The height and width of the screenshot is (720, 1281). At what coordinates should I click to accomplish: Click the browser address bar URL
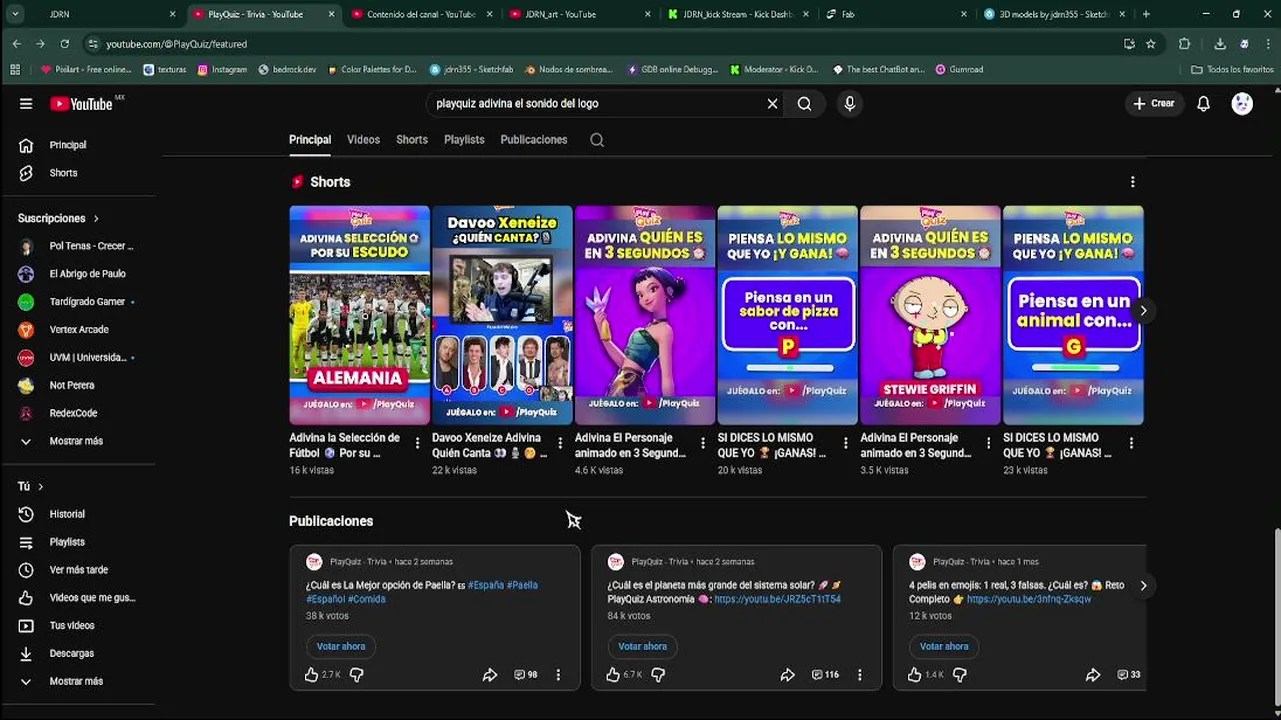[x=176, y=44]
